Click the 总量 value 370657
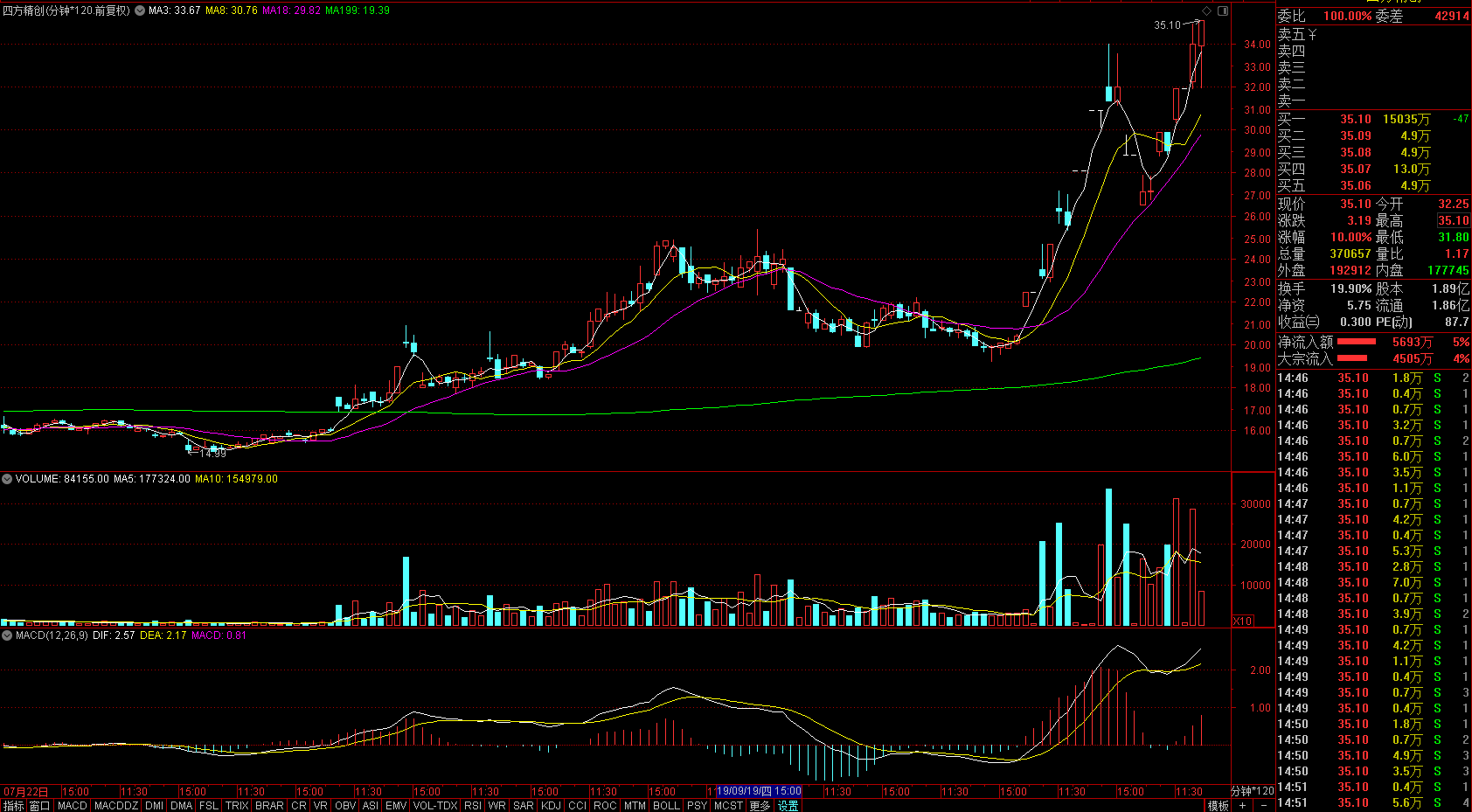 tap(1350, 254)
